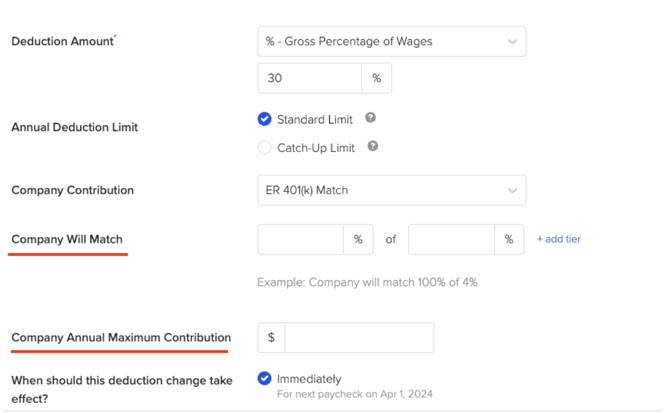Click the Catch-Up Limit label text
This screenshot has height=413, width=670.
click(316, 148)
